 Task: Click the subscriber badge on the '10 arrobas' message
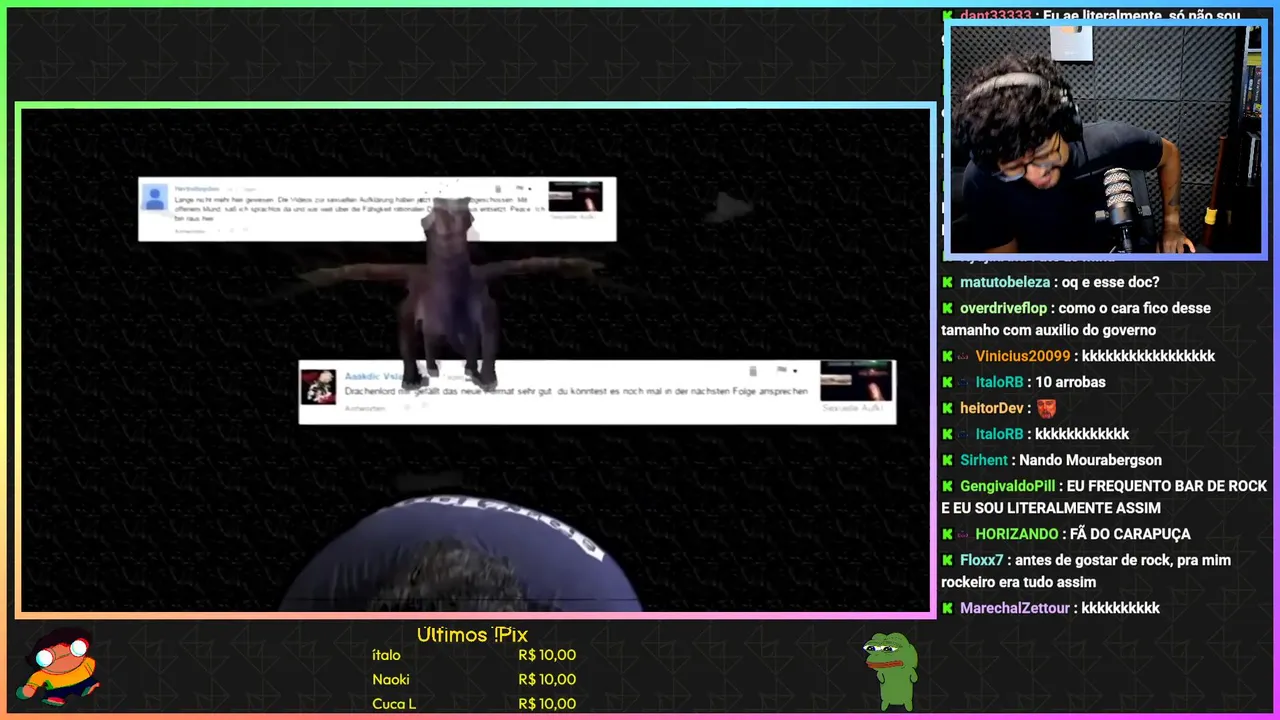pos(964,383)
